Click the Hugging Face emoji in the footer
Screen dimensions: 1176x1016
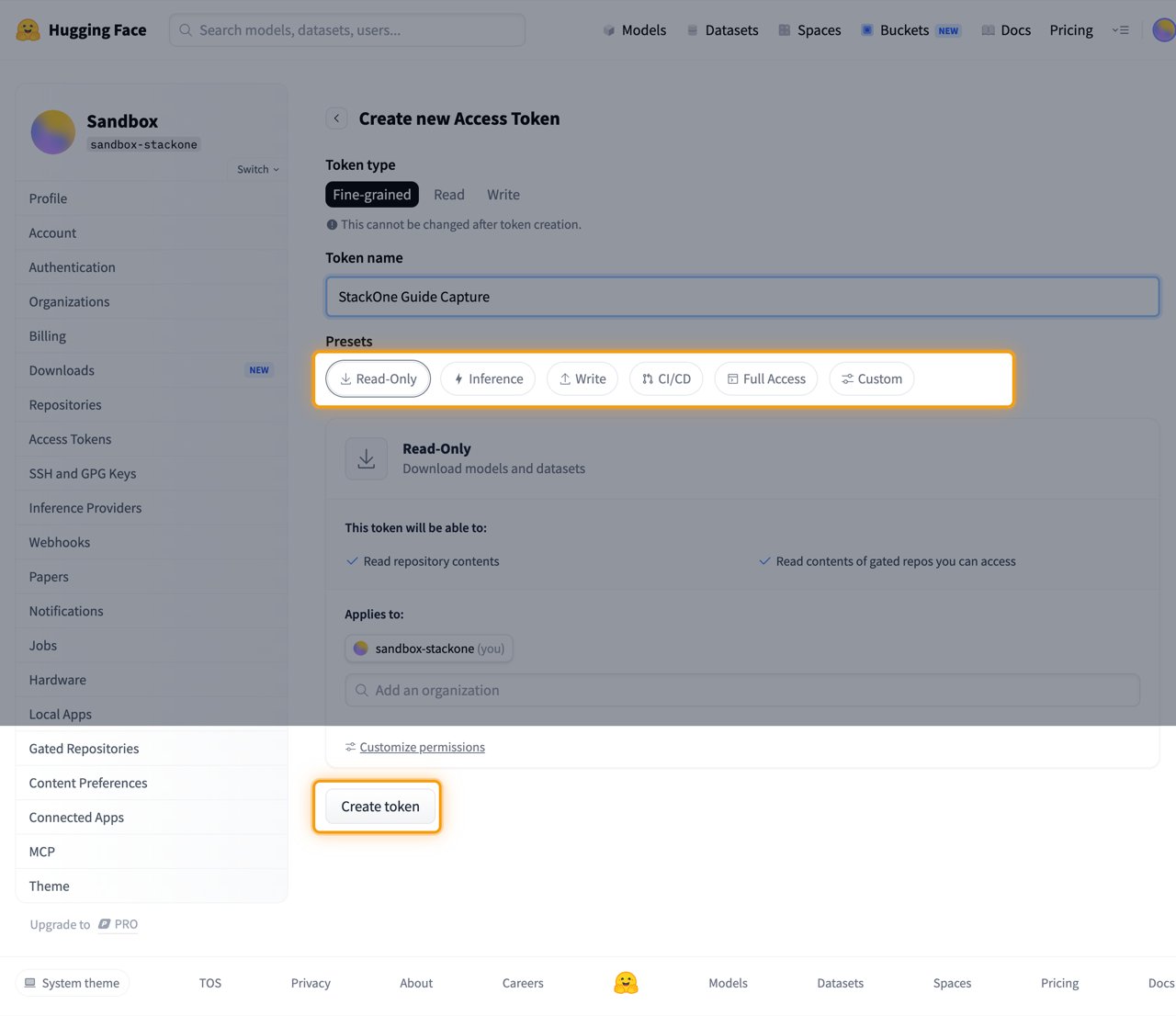tap(626, 983)
